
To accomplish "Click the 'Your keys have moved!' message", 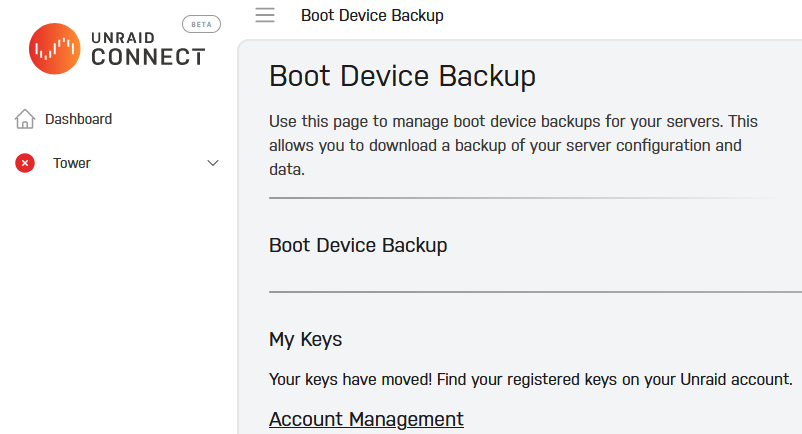I will coord(531,379).
